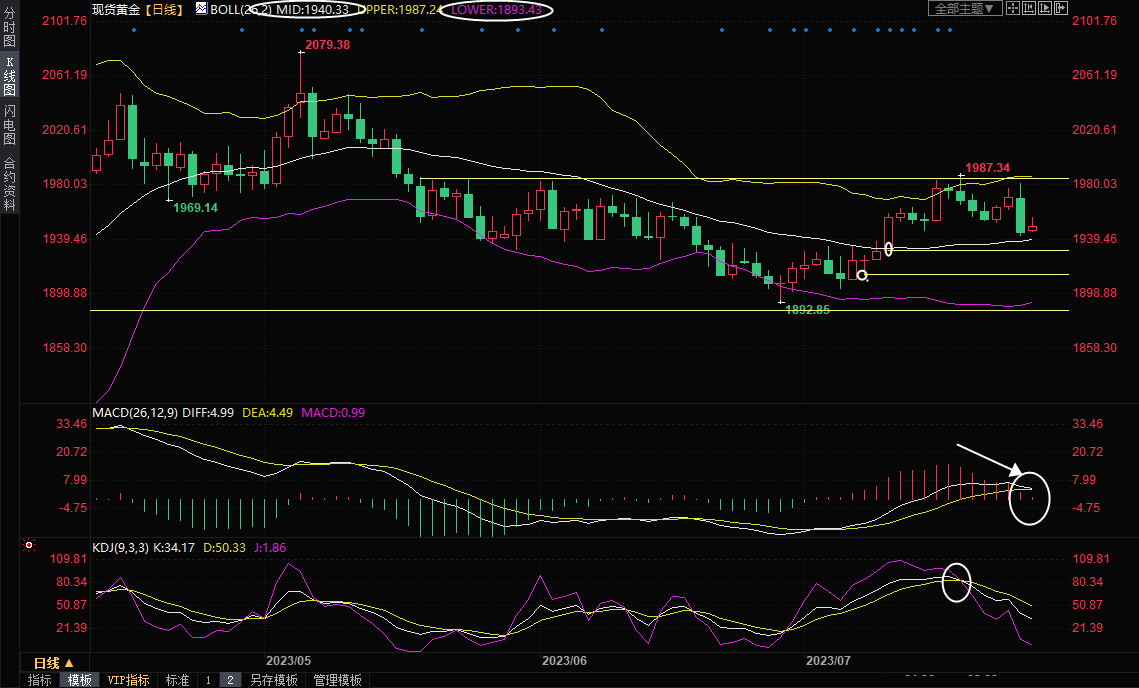Click the 管理模板 button
This screenshot has width=1139, height=688.
tap(337, 680)
